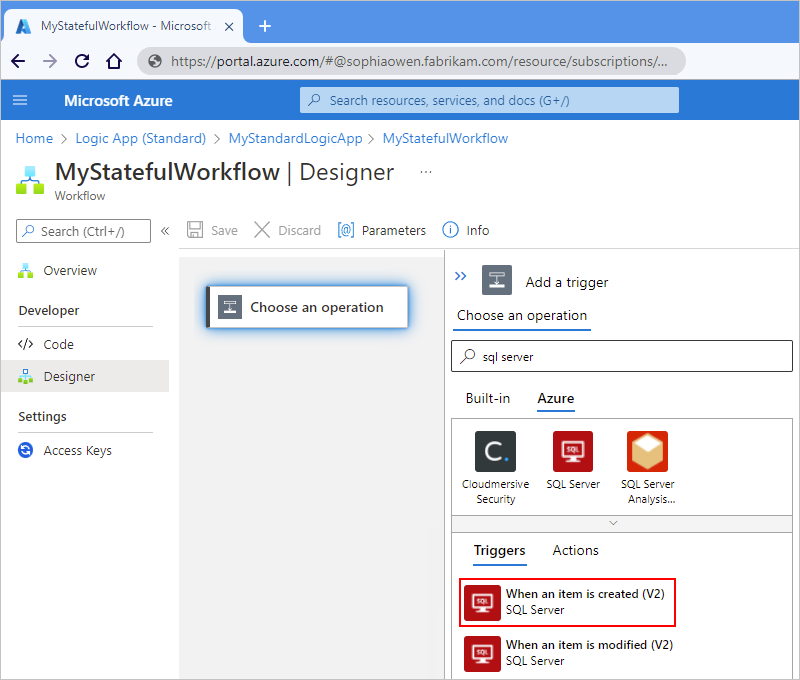
Task: Click the Save floppy disk icon
Action: 195,230
